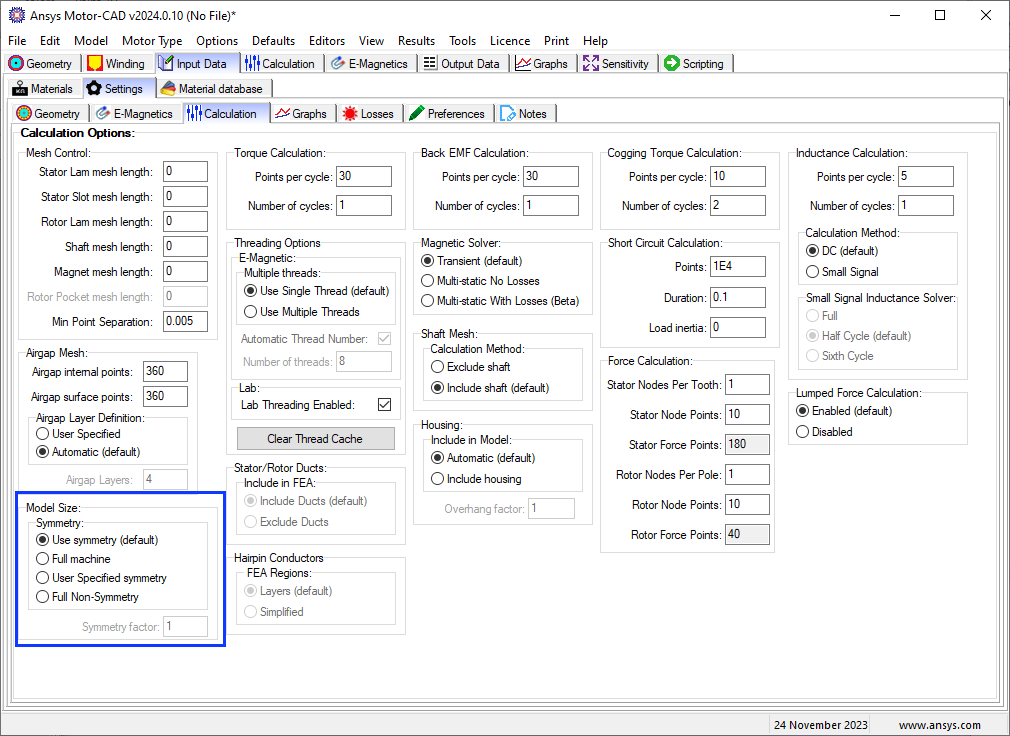Image resolution: width=1010 pixels, height=736 pixels.
Task: Open the Material database tab icon
Action: coord(168,89)
